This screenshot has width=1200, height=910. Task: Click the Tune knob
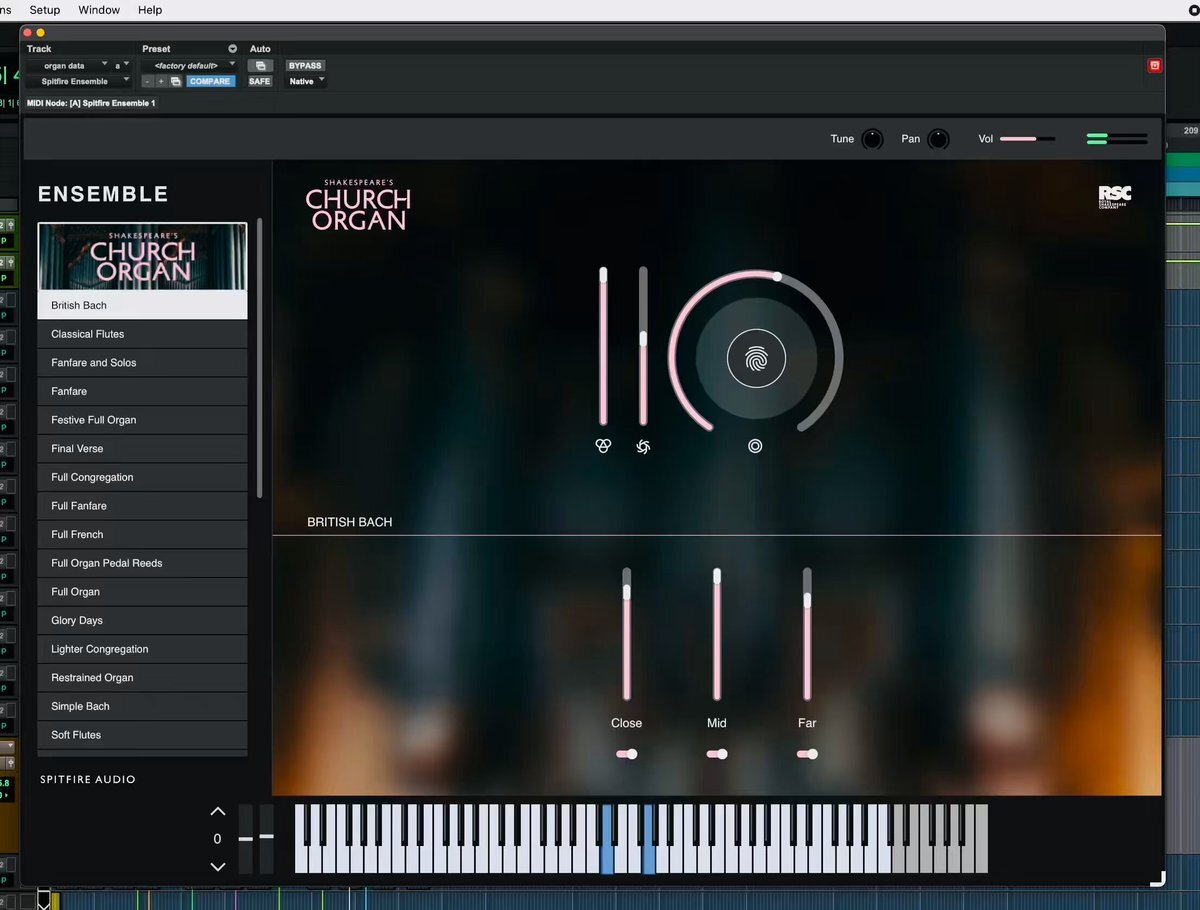tap(873, 139)
